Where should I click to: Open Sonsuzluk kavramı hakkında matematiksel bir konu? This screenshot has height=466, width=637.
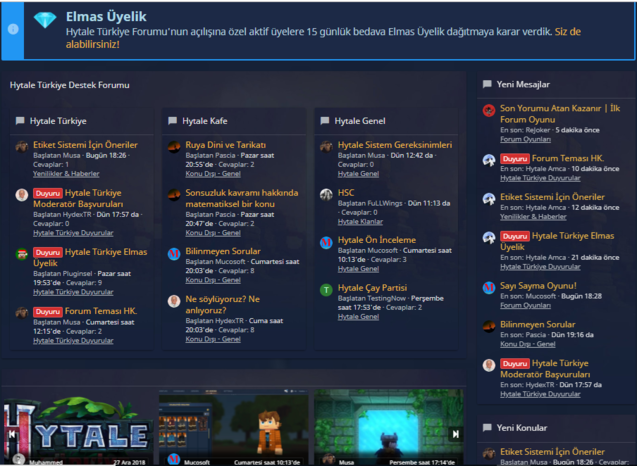pyautogui.click(x=242, y=198)
